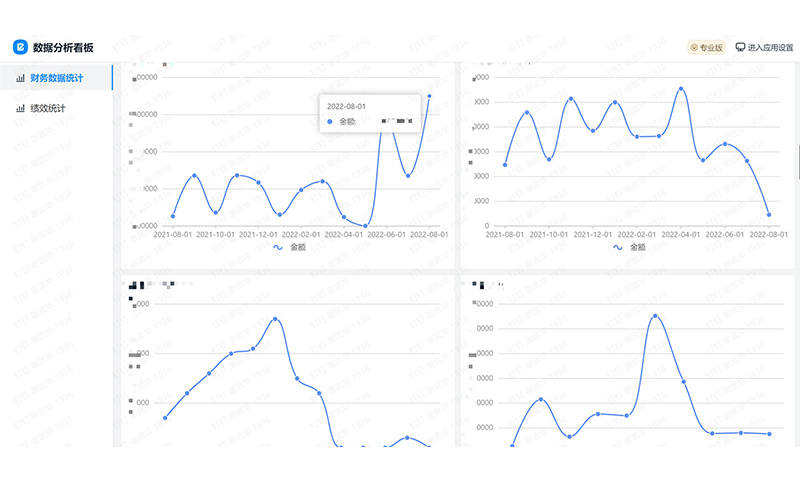Toggle 金额 series label in top-right chart legend
800x500 pixels.
coord(637,247)
